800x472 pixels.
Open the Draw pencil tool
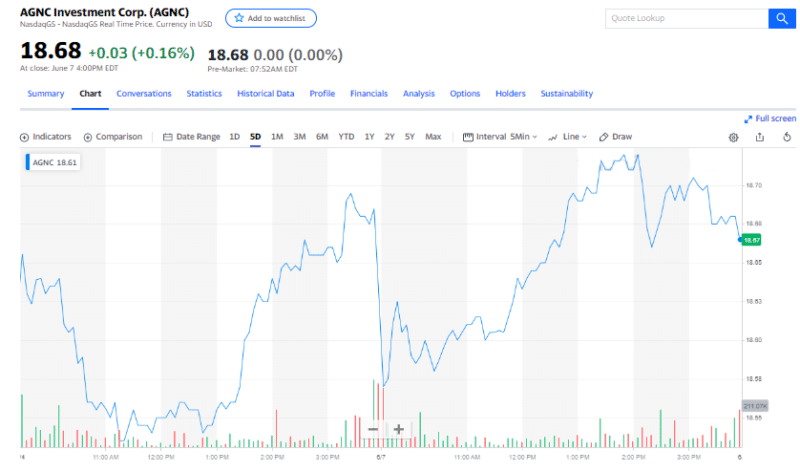click(x=615, y=137)
